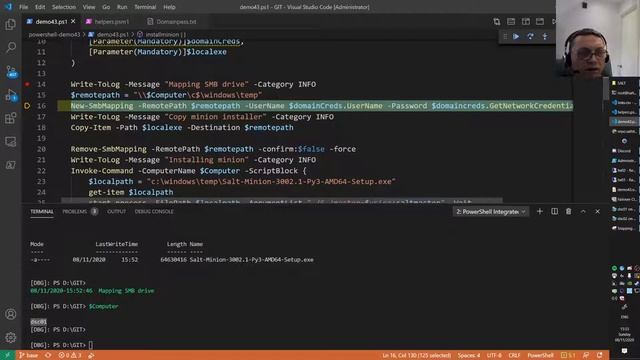Open the PowerShell Command Explorer icon
Screen dimensions: 640x360
pos(11,165)
